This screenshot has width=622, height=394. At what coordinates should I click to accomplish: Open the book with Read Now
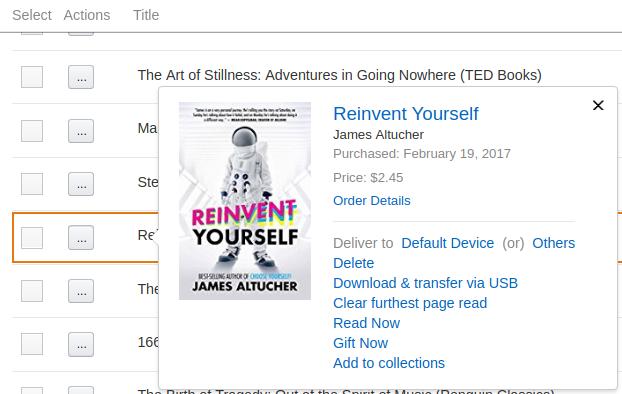coord(366,323)
